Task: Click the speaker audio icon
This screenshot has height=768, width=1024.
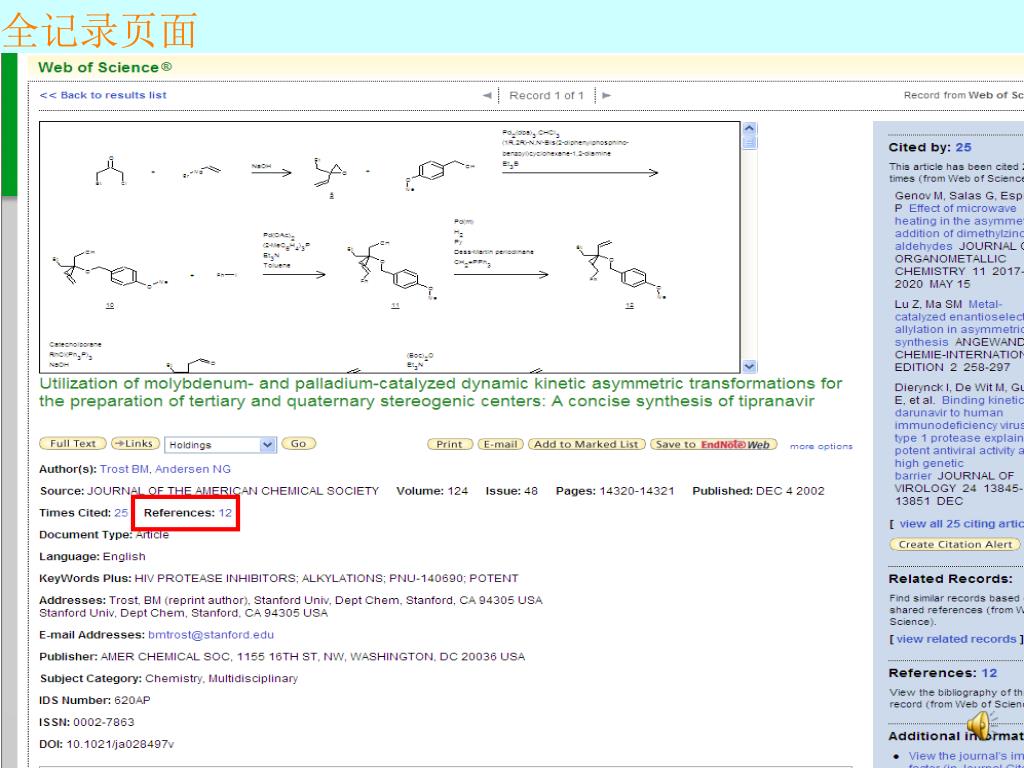Action: pos(979,726)
